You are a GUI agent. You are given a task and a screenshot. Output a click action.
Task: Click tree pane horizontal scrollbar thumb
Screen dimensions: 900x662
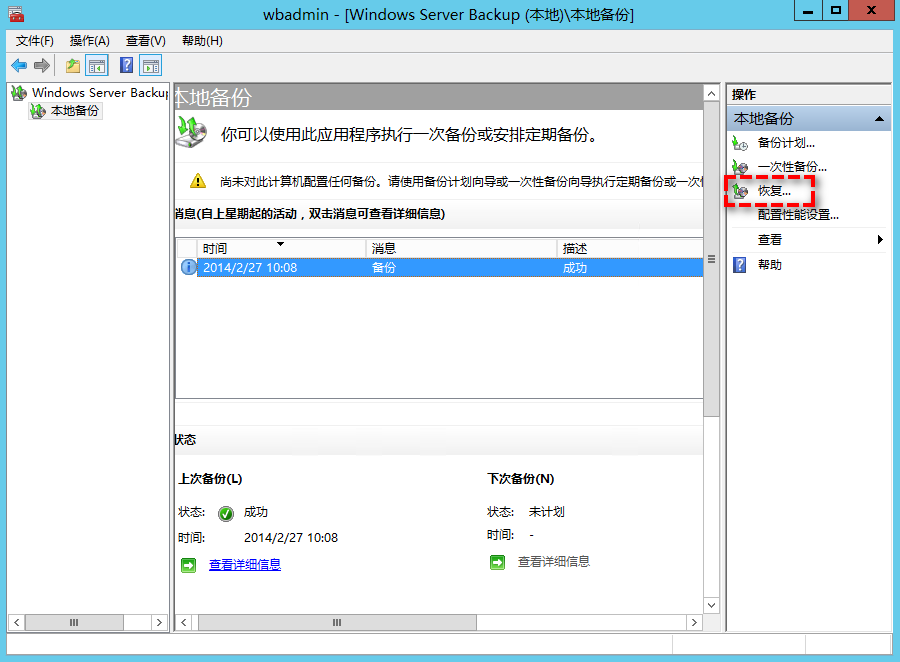74,622
